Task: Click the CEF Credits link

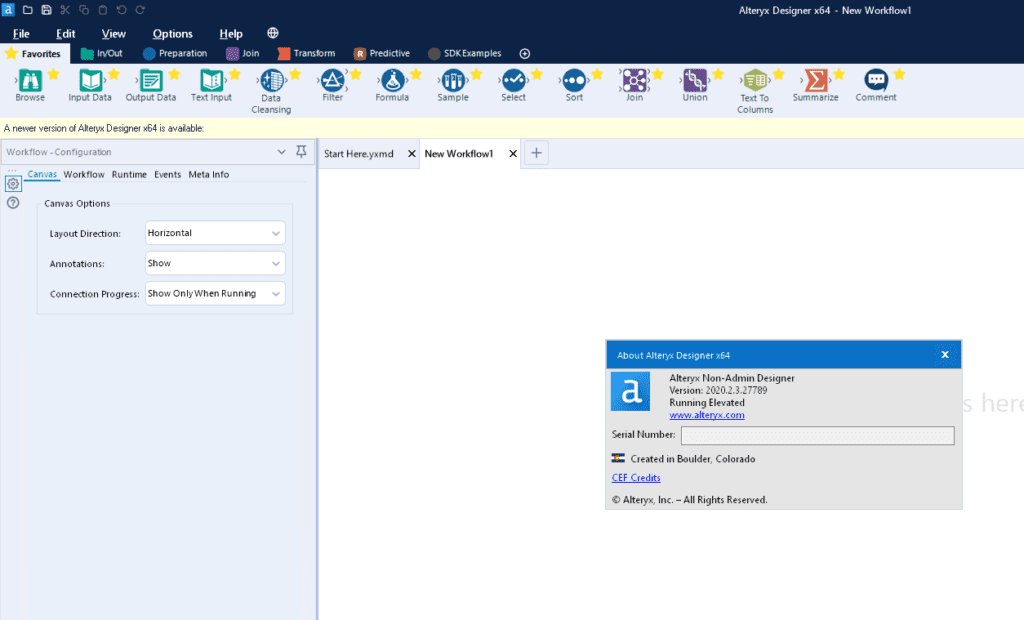Action: point(636,478)
